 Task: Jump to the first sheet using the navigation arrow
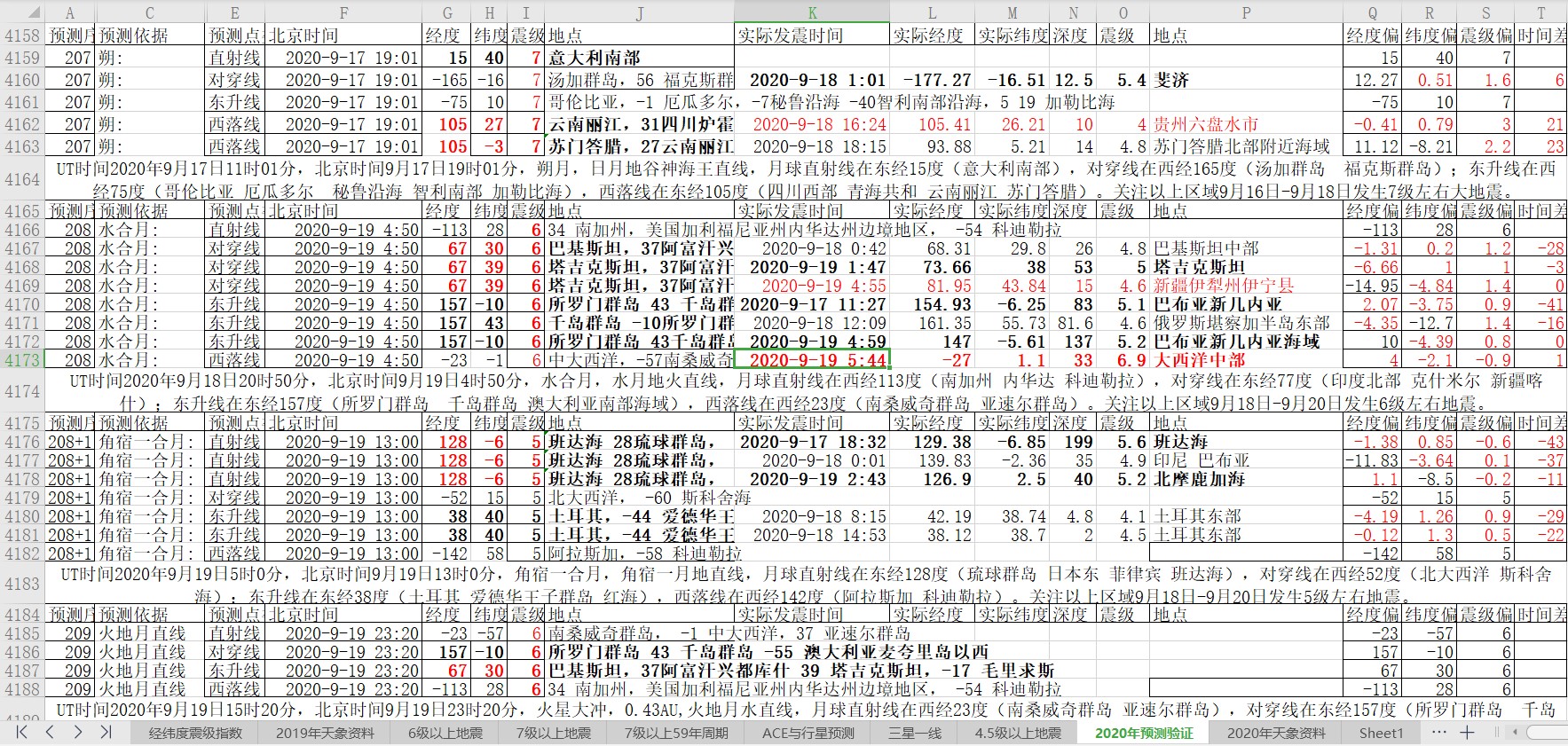21,732
